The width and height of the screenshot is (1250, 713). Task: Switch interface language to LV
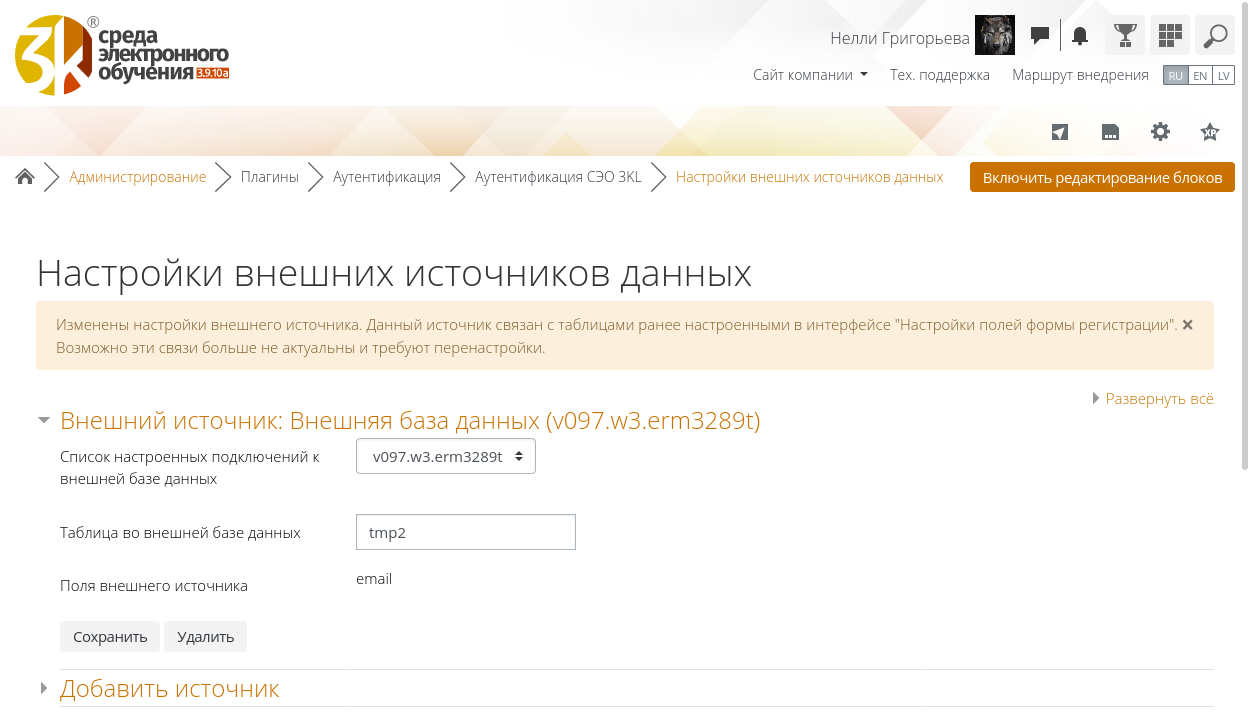tap(1223, 76)
